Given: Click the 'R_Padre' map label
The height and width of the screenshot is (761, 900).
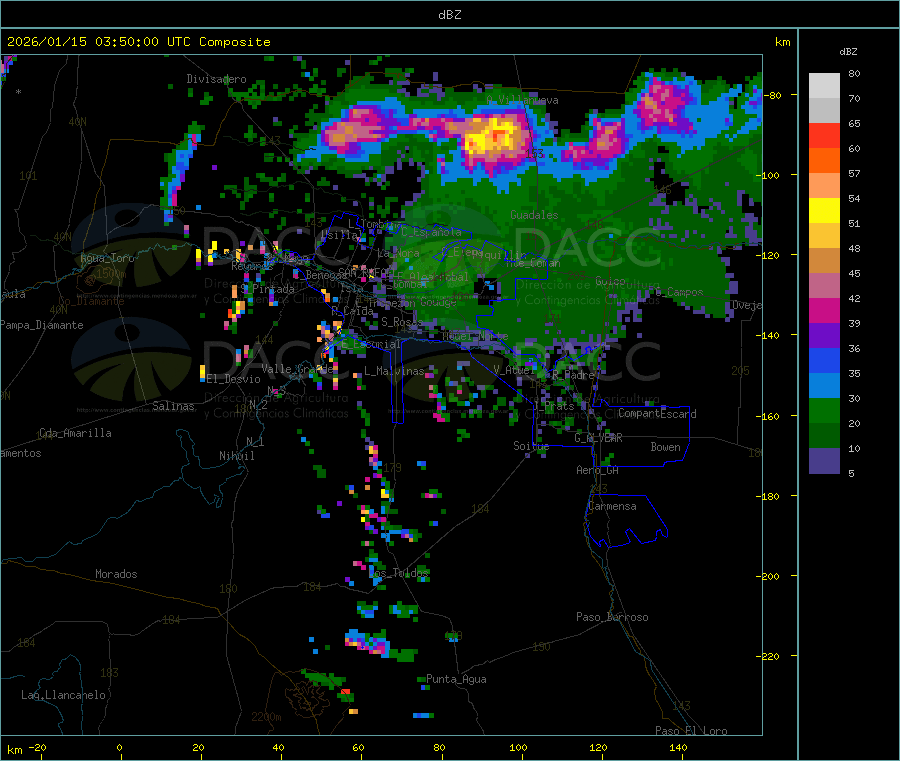Looking at the screenshot, I should [573, 375].
